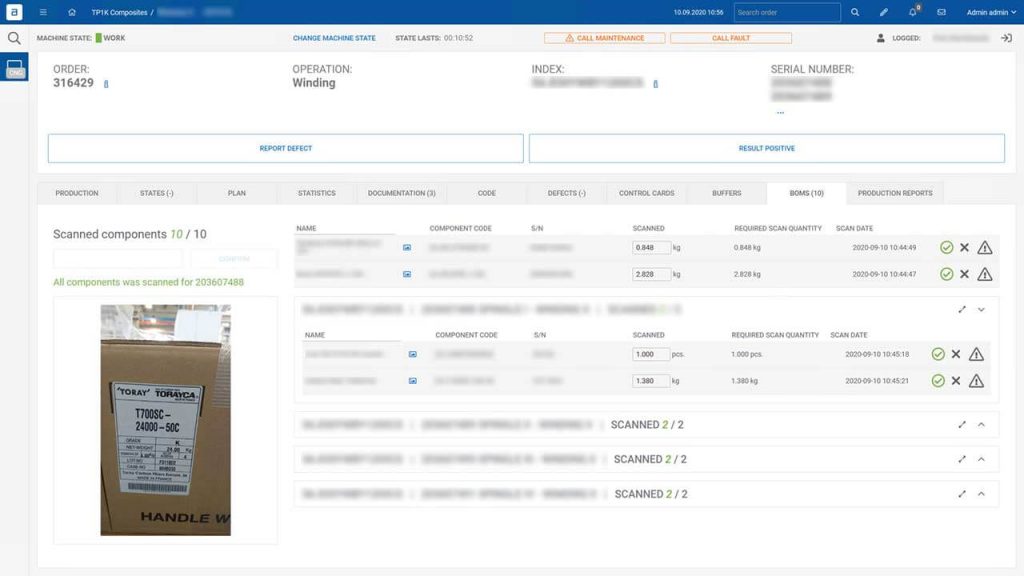Confirm green check for 2.828 kg row

pyautogui.click(x=946, y=274)
